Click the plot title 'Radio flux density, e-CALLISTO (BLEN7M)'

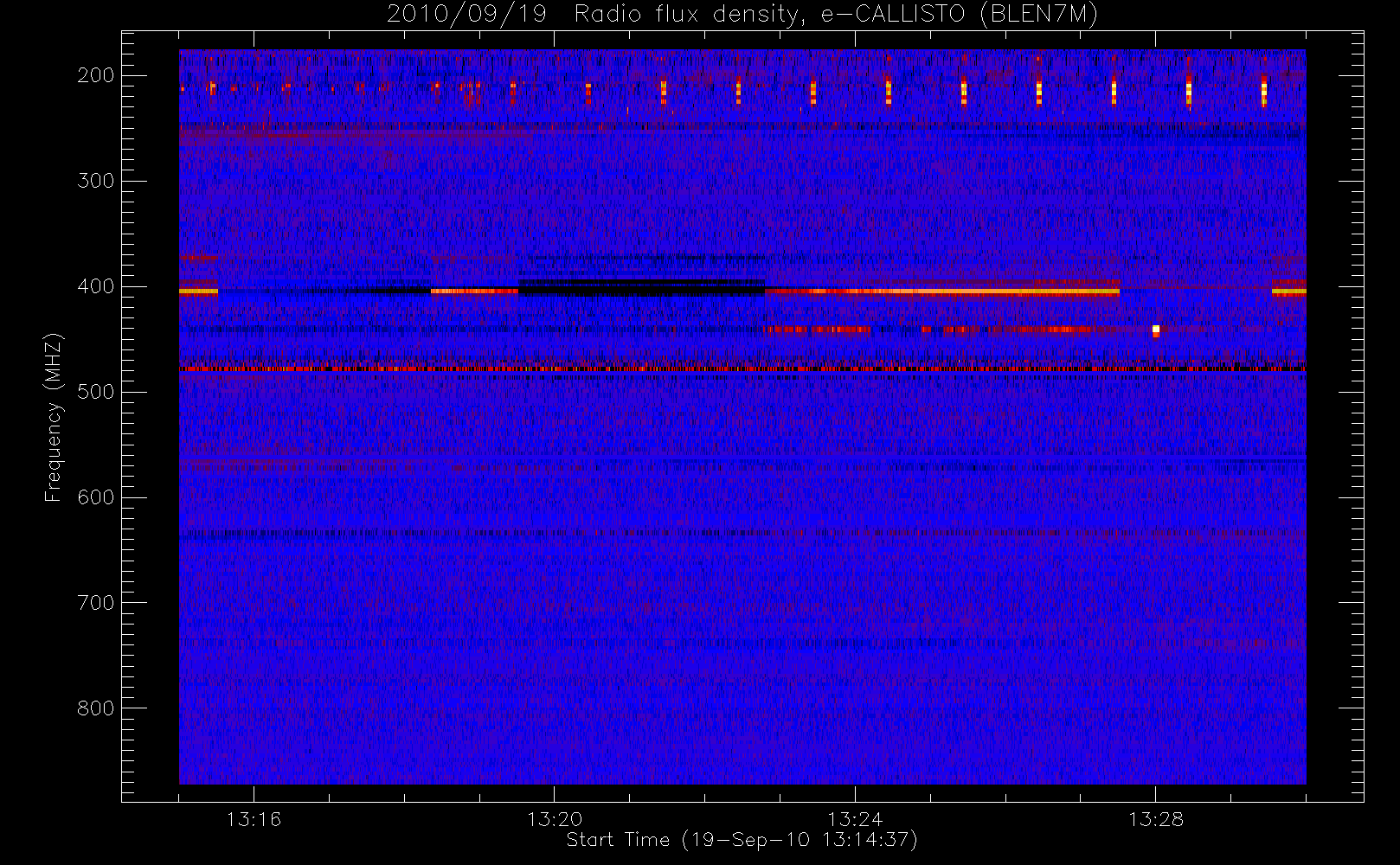point(836,15)
